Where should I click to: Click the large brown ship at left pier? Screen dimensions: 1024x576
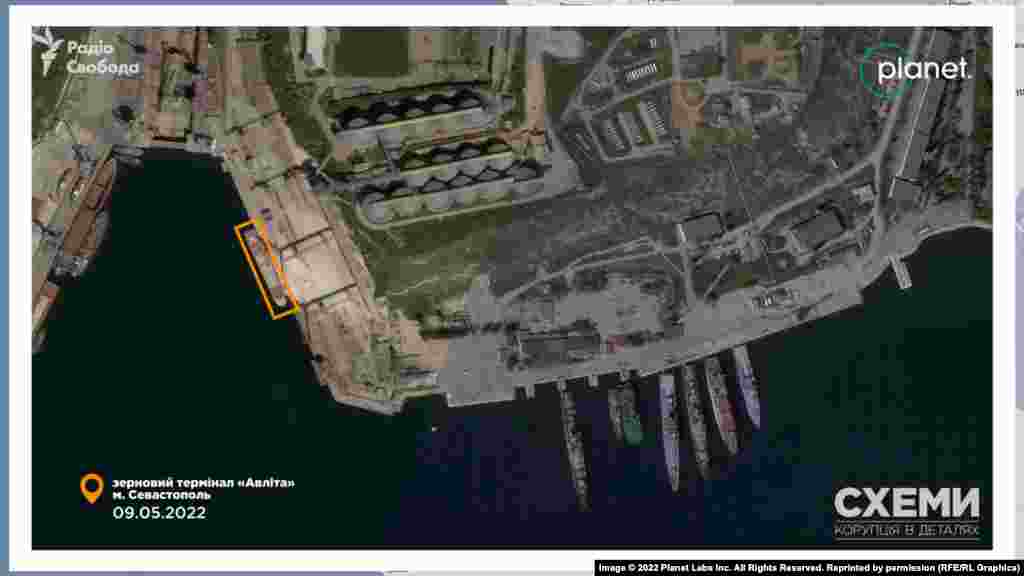point(90,215)
